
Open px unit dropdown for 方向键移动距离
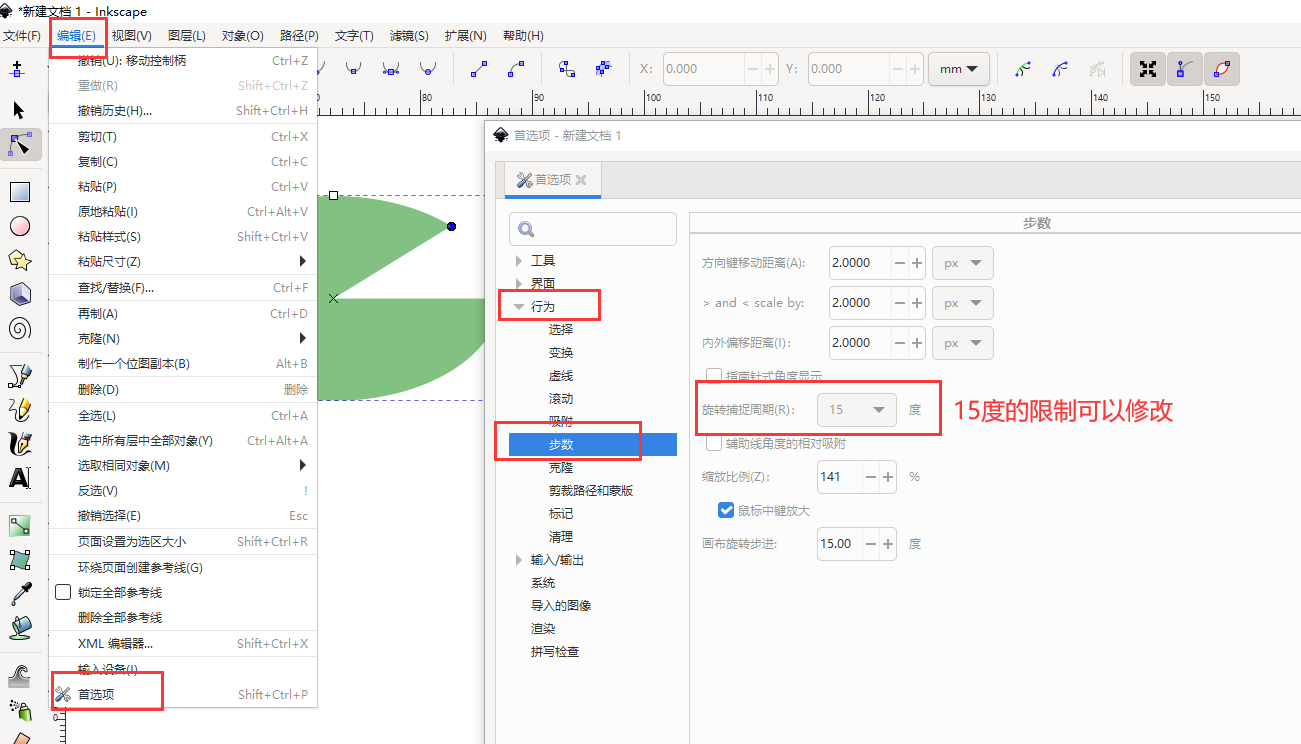click(x=962, y=263)
